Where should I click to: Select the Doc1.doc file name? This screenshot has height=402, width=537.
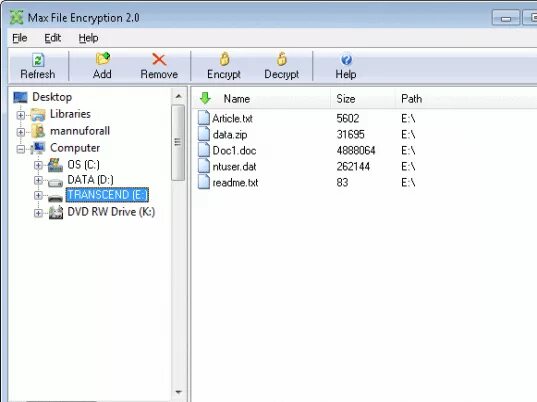tap(234, 151)
